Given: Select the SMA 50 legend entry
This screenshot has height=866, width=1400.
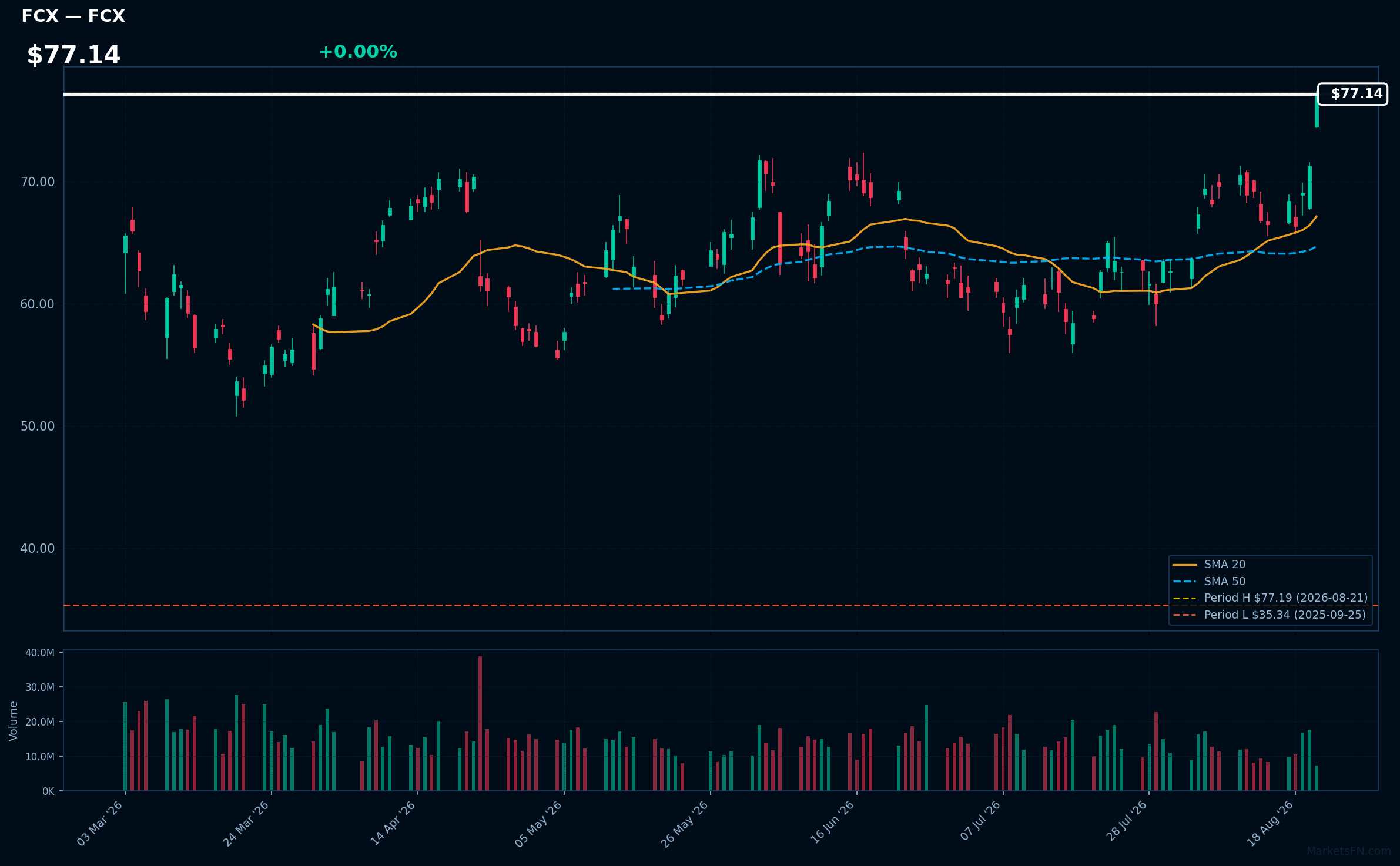Looking at the screenshot, I should coord(1224,582).
